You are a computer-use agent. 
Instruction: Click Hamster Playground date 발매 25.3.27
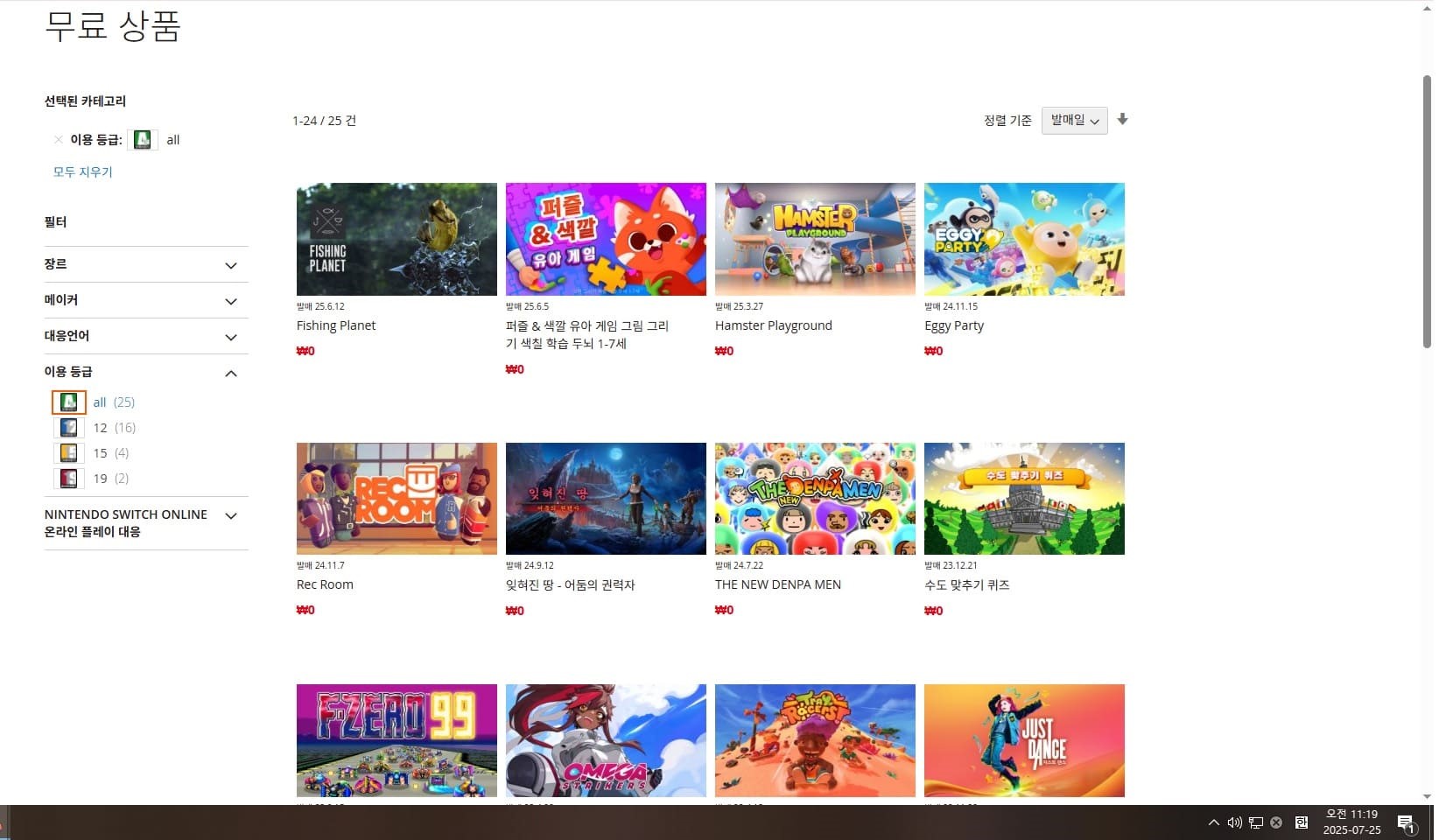pyautogui.click(x=739, y=306)
